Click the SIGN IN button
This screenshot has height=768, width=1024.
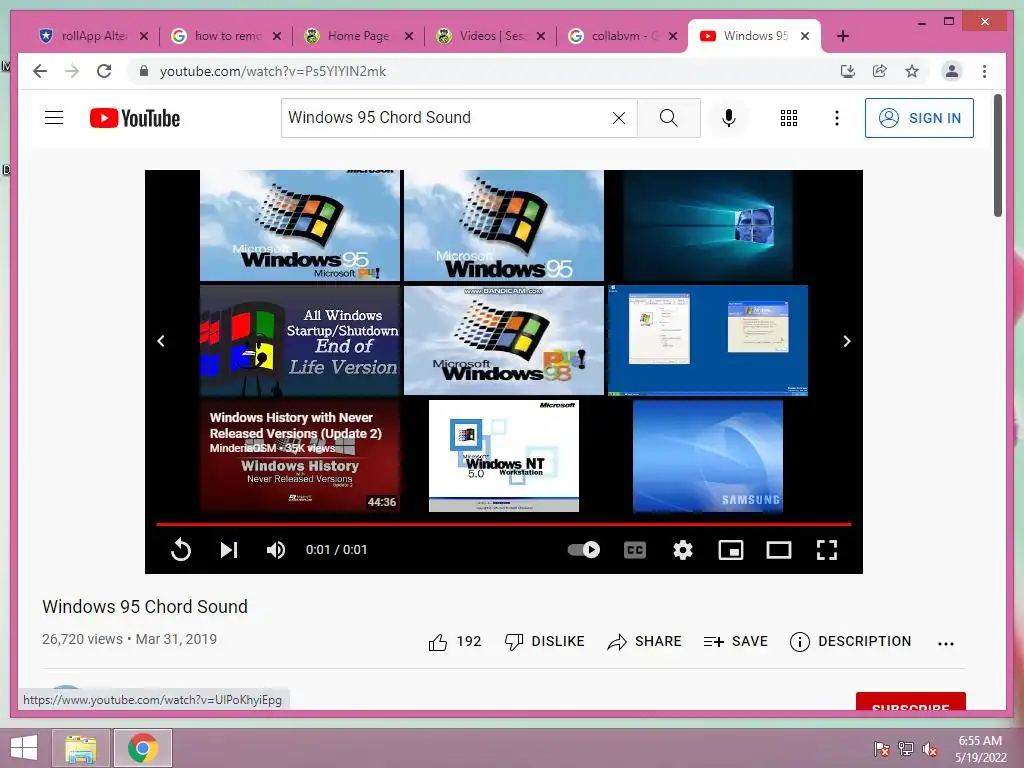coord(919,118)
